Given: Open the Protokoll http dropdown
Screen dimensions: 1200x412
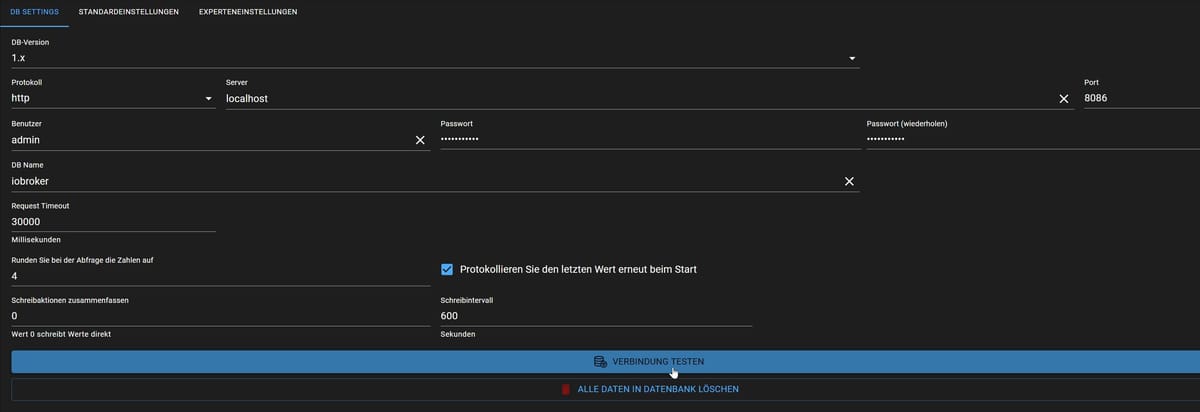Looking at the screenshot, I should coord(113,99).
